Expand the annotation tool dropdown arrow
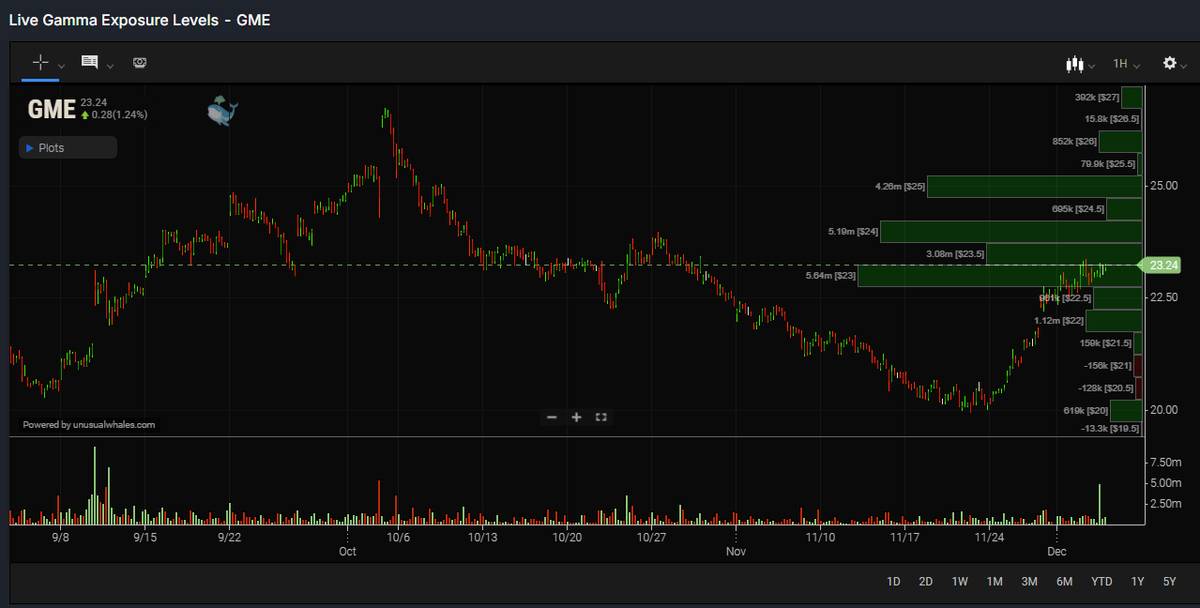 pyautogui.click(x=110, y=65)
